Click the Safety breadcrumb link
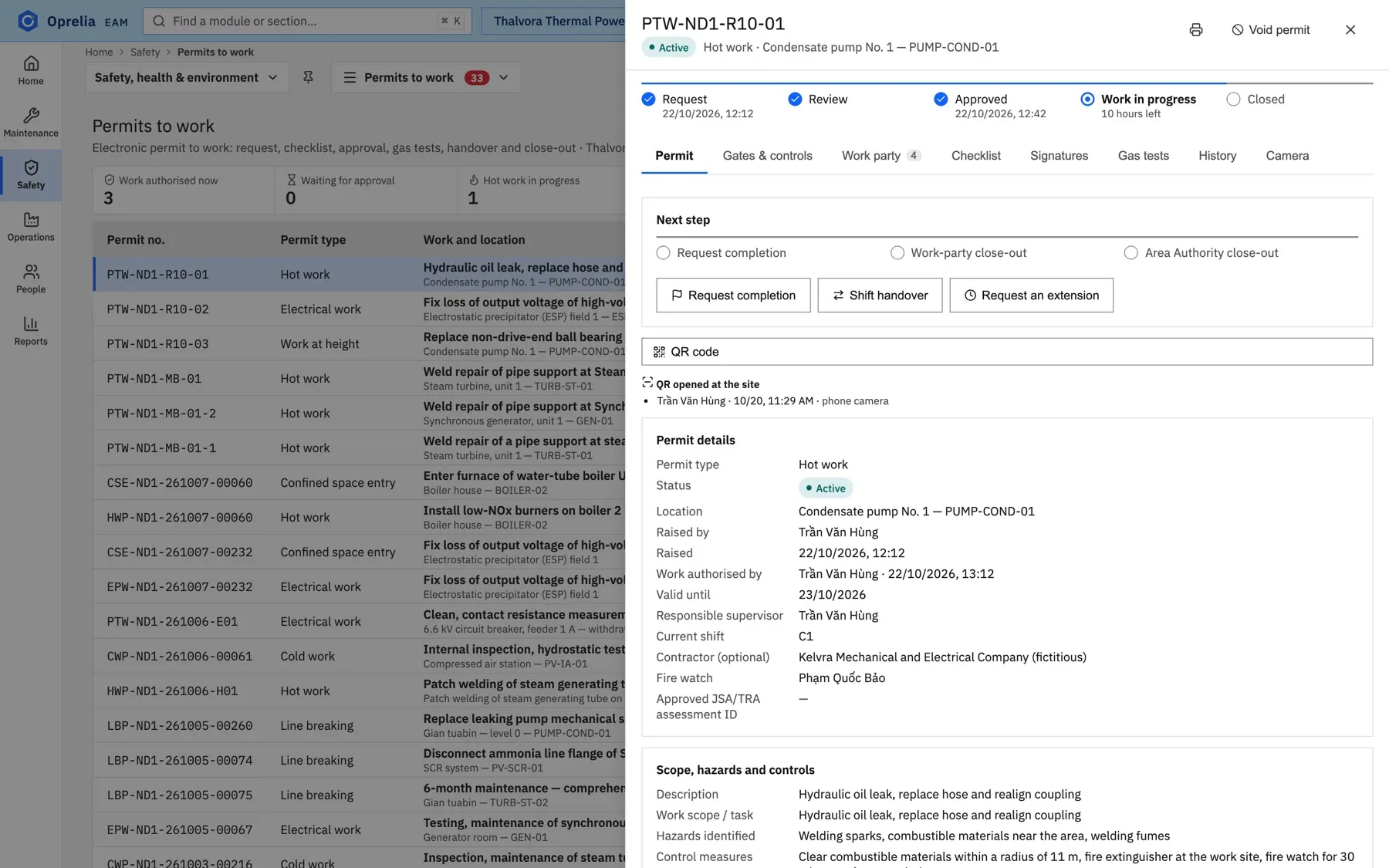1389x868 pixels. [145, 52]
